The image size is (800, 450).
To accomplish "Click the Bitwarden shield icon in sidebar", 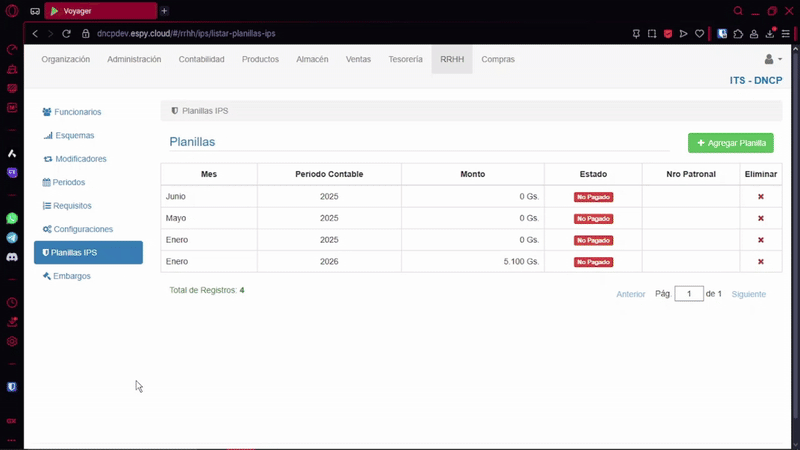I will tap(12, 386).
